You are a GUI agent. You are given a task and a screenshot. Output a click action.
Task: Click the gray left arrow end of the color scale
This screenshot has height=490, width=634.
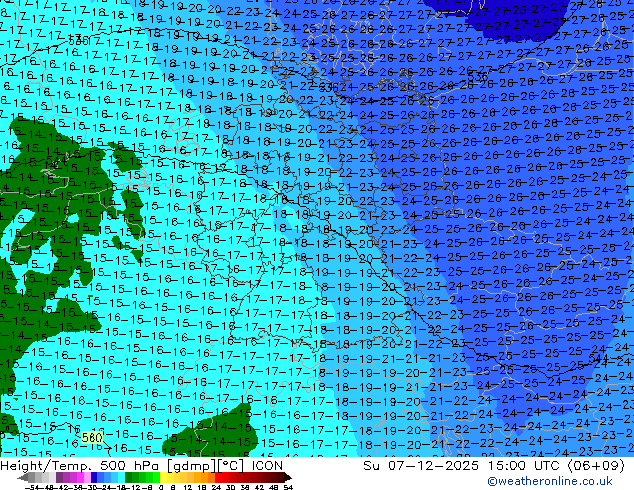click(x=22, y=478)
